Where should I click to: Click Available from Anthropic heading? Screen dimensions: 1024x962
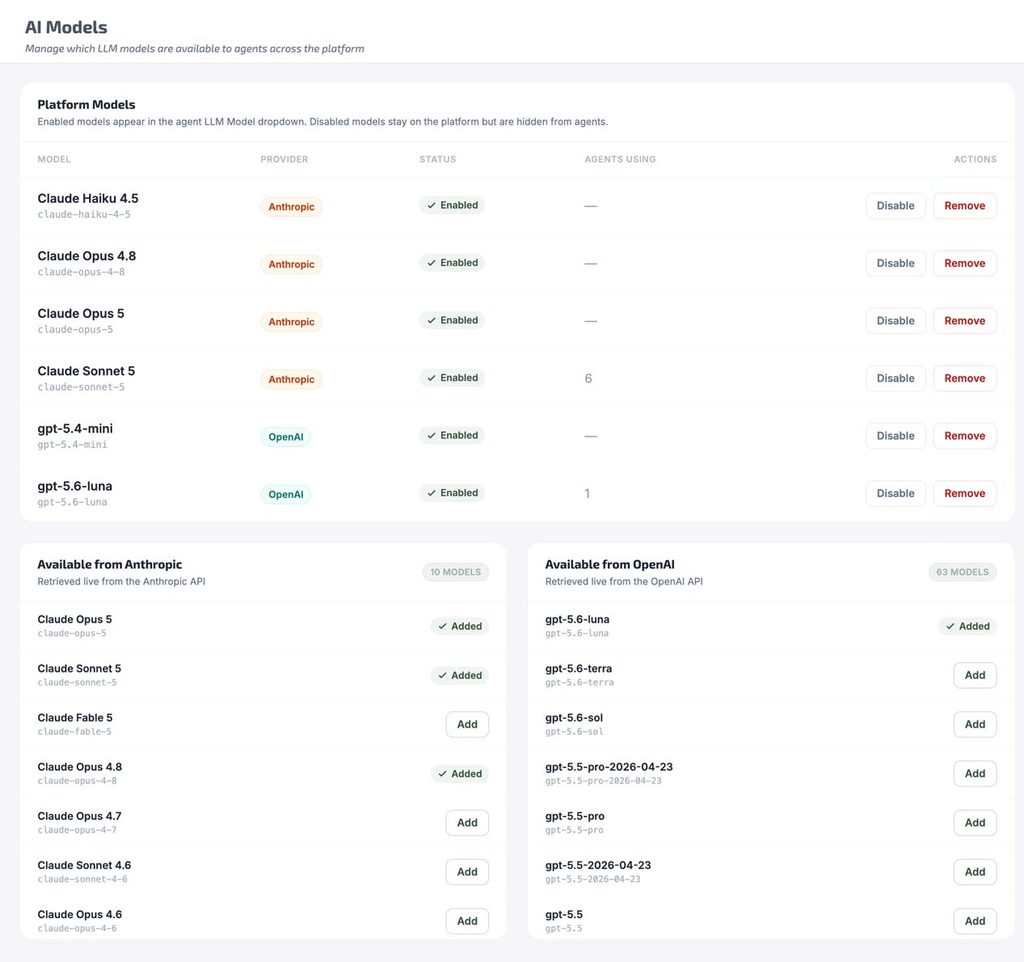(x=110, y=564)
